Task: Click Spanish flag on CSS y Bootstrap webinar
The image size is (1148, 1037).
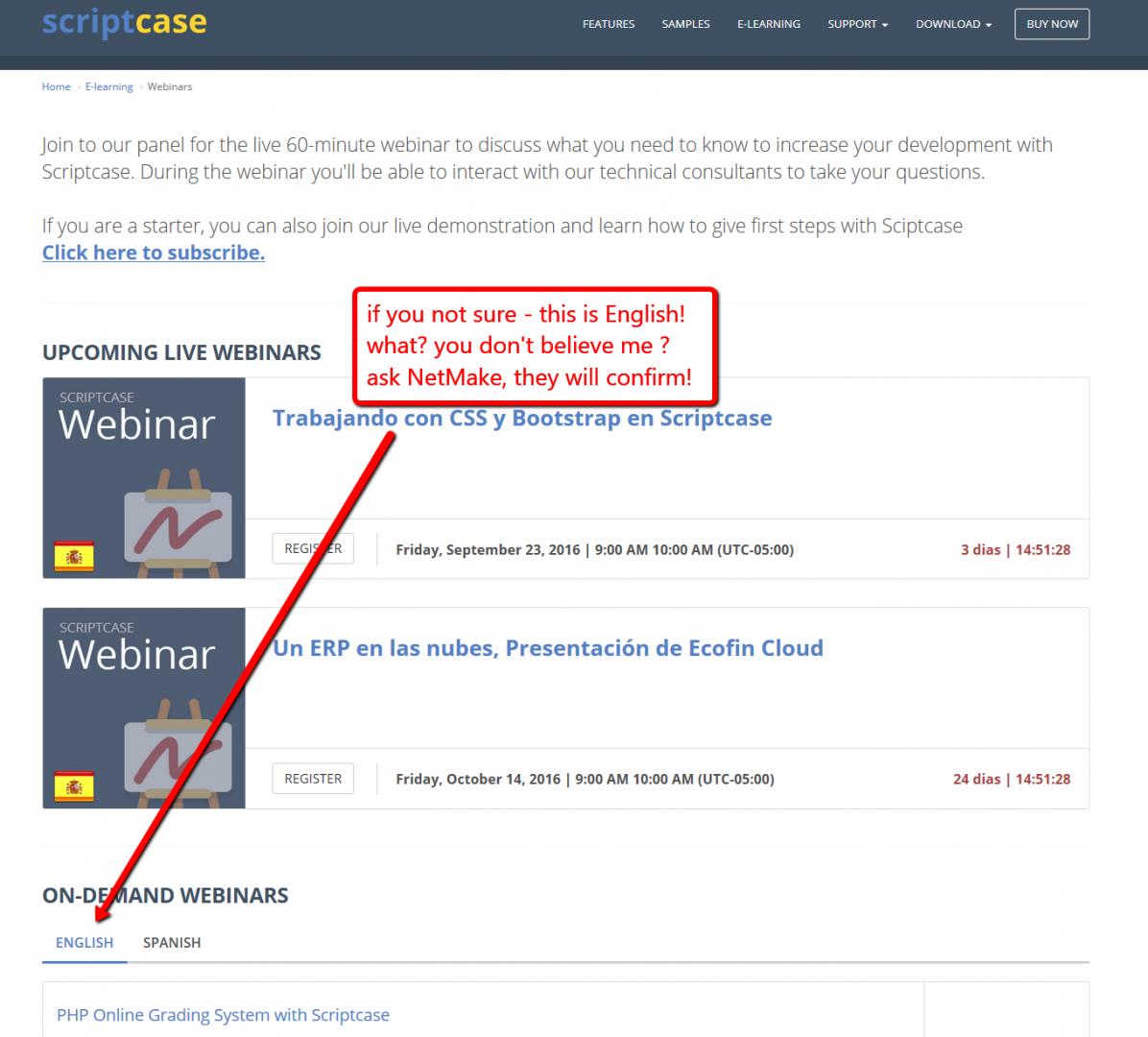Action: click(x=74, y=557)
